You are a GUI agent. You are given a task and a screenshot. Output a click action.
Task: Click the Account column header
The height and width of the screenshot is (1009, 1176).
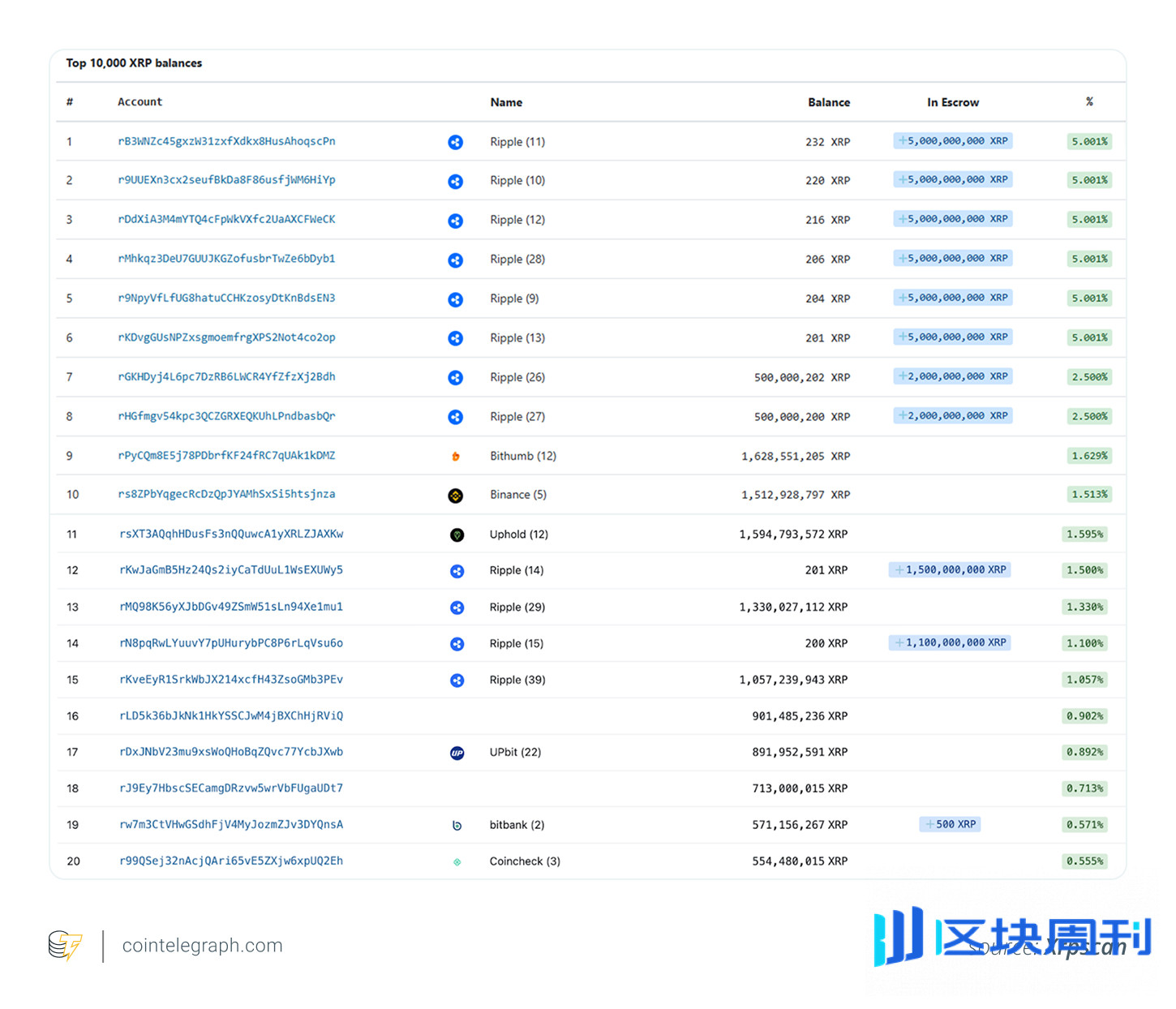click(x=139, y=102)
